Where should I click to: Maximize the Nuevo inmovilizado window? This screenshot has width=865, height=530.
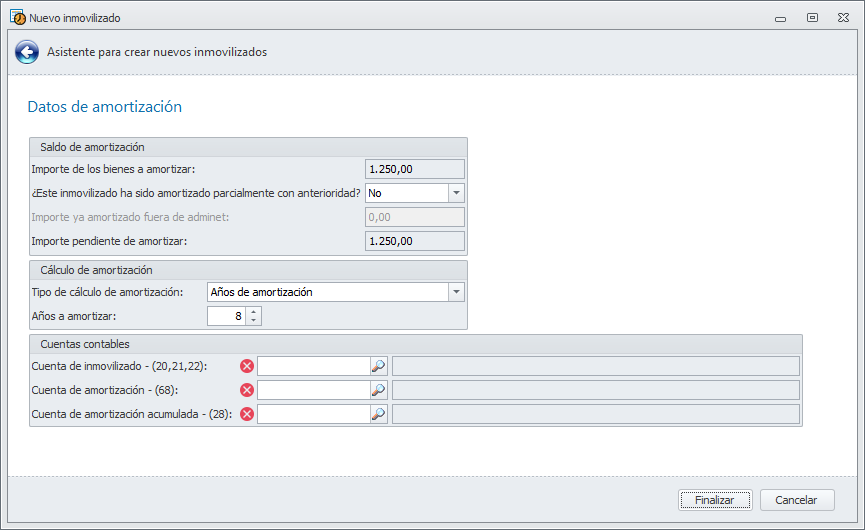pyautogui.click(x=812, y=17)
